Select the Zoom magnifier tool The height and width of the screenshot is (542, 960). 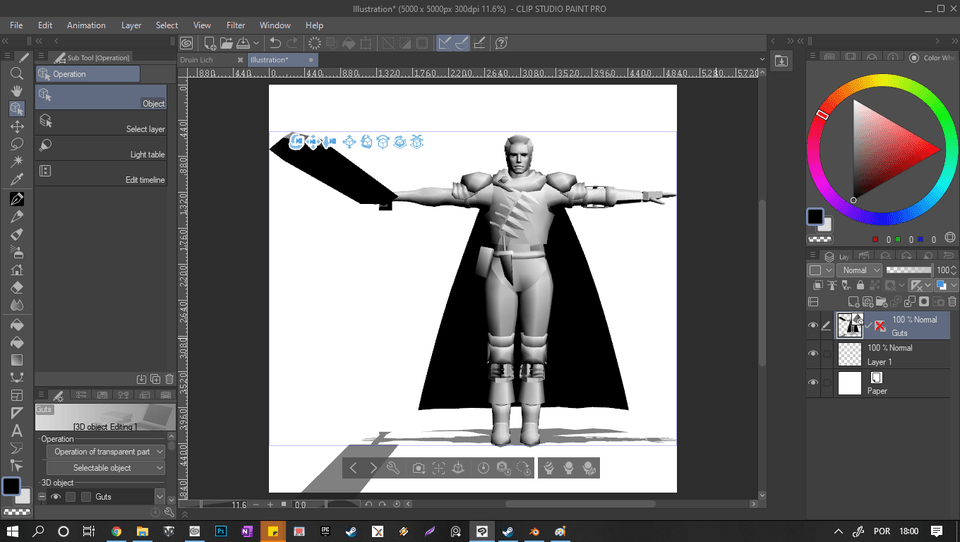[x=17, y=73]
